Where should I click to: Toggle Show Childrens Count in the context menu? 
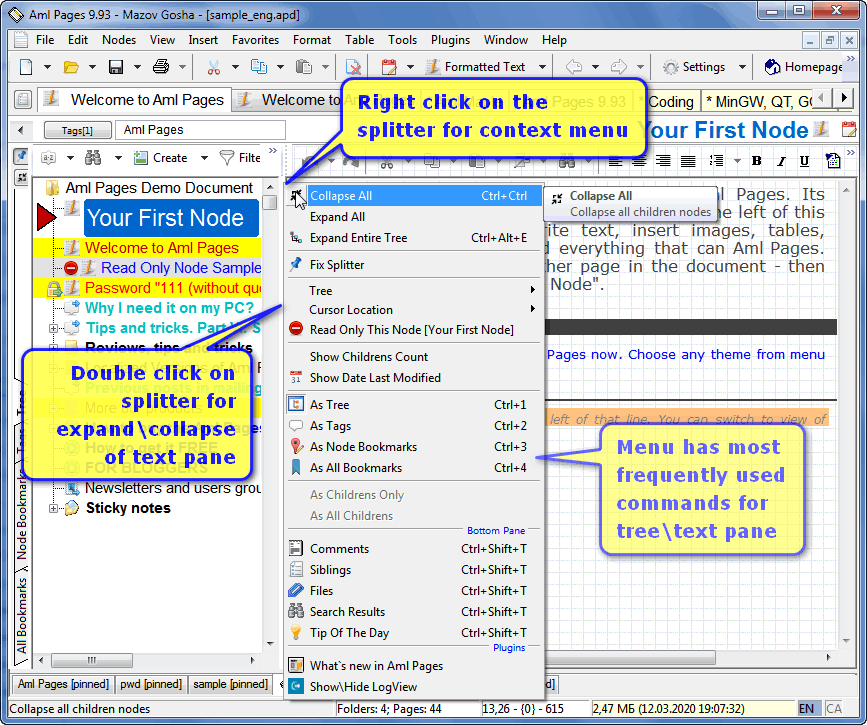tap(414, 357)
